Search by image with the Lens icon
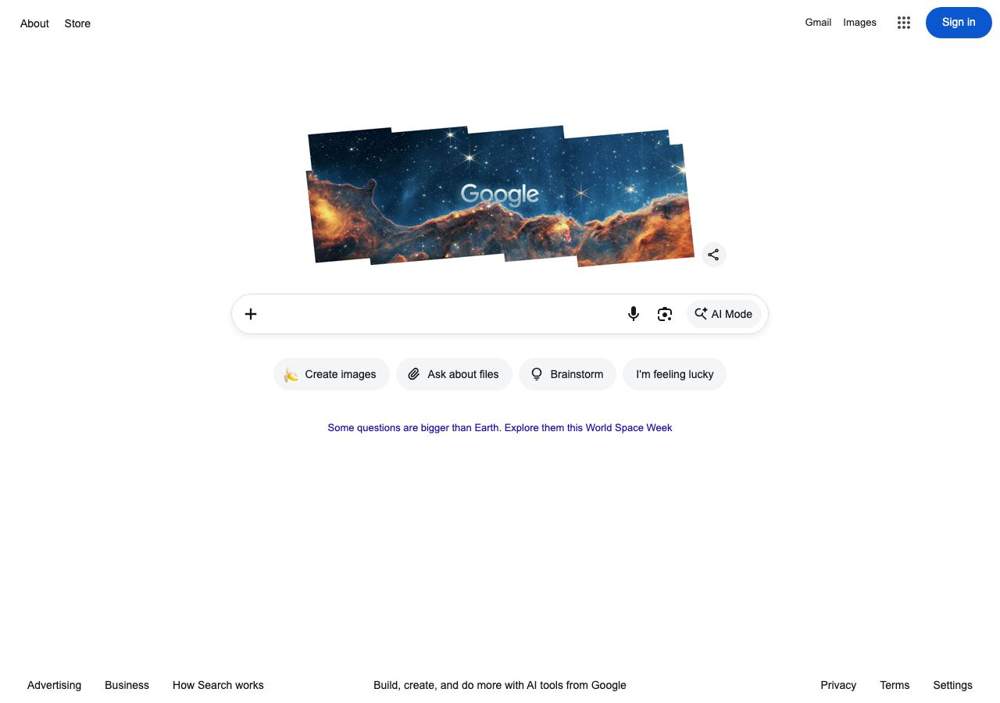1000x703 pixels. click(665, 314)
